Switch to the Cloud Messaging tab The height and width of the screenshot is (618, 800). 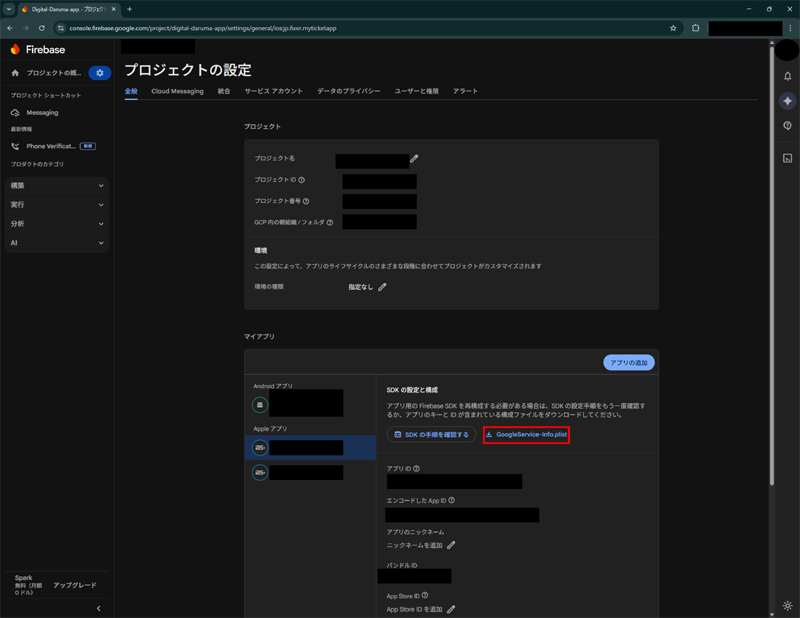coord(177,91)
